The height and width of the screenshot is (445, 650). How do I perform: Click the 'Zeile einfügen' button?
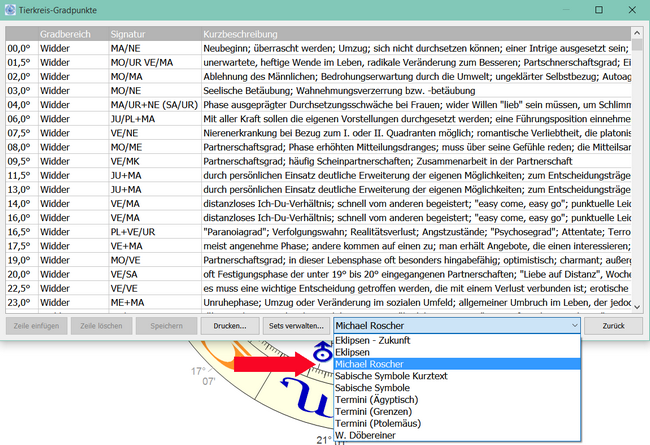[x=36, y=326]
